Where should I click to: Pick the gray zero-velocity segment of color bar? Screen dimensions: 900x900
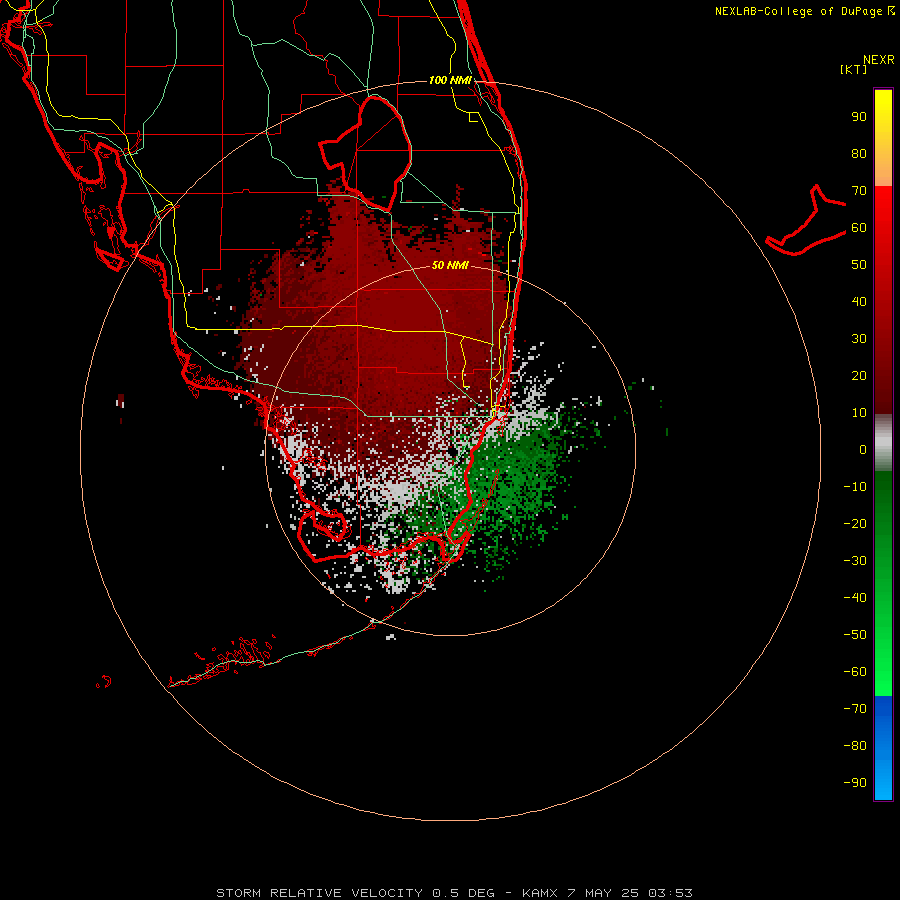click(x=883, y=443)
